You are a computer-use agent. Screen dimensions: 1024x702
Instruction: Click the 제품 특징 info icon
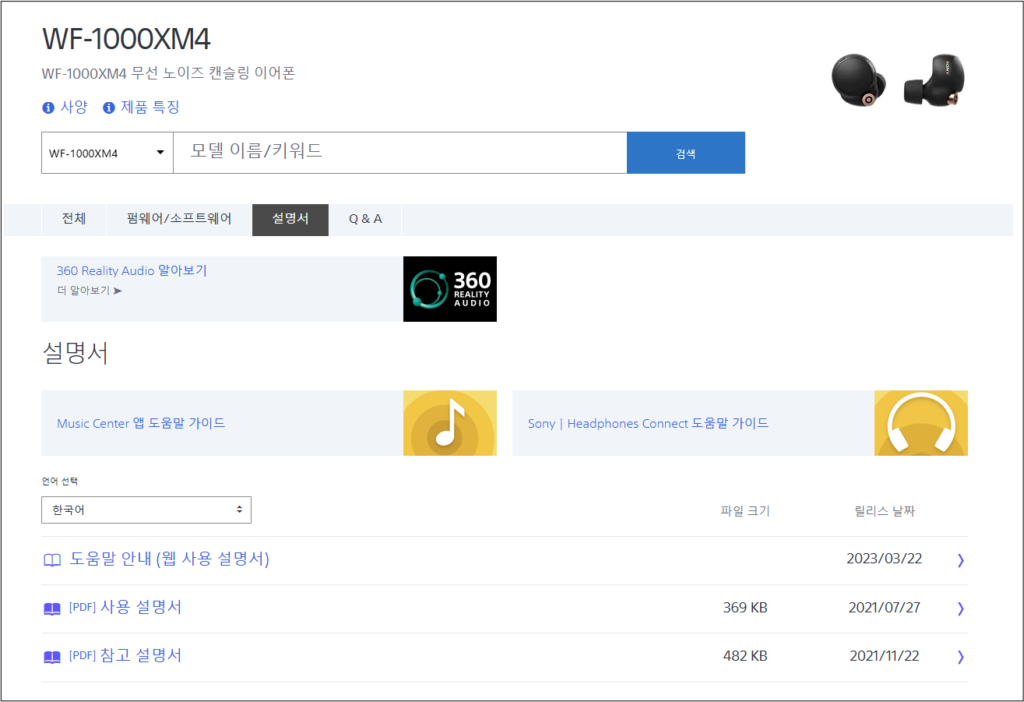(x=109, y=108)
